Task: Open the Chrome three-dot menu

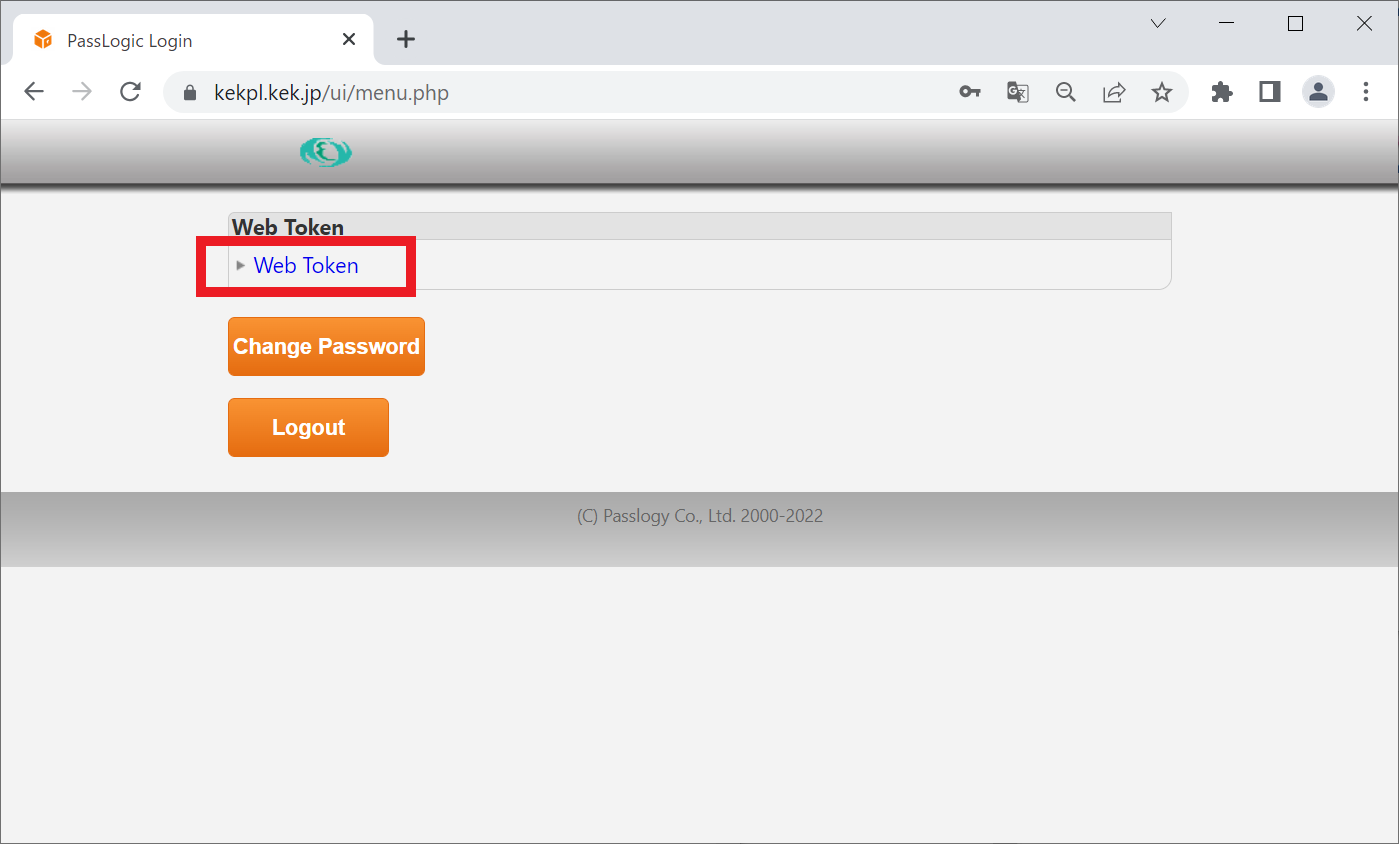Action: click(x=1366, y=92)
